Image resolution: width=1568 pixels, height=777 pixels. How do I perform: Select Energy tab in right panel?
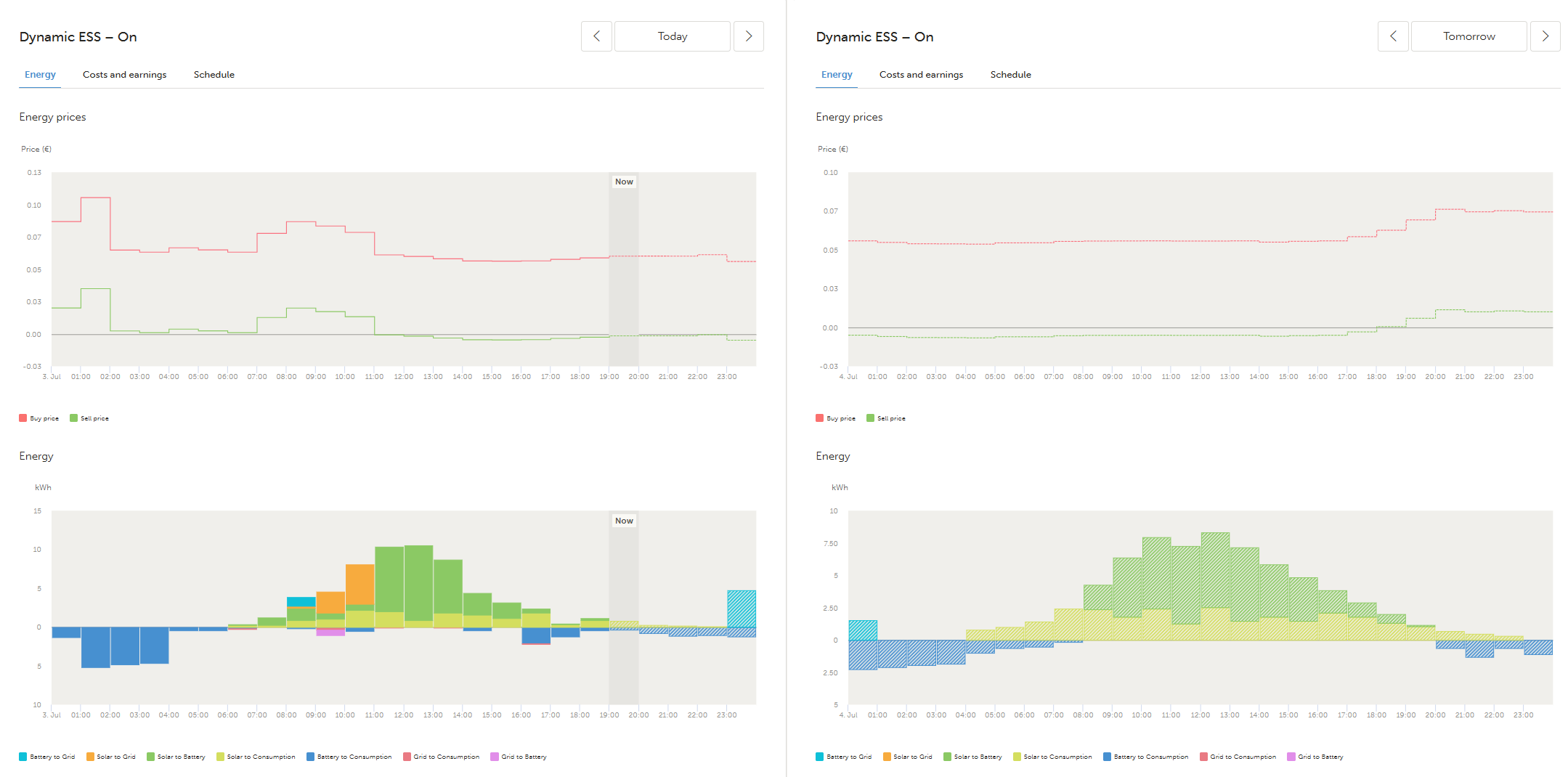(837, 75)
